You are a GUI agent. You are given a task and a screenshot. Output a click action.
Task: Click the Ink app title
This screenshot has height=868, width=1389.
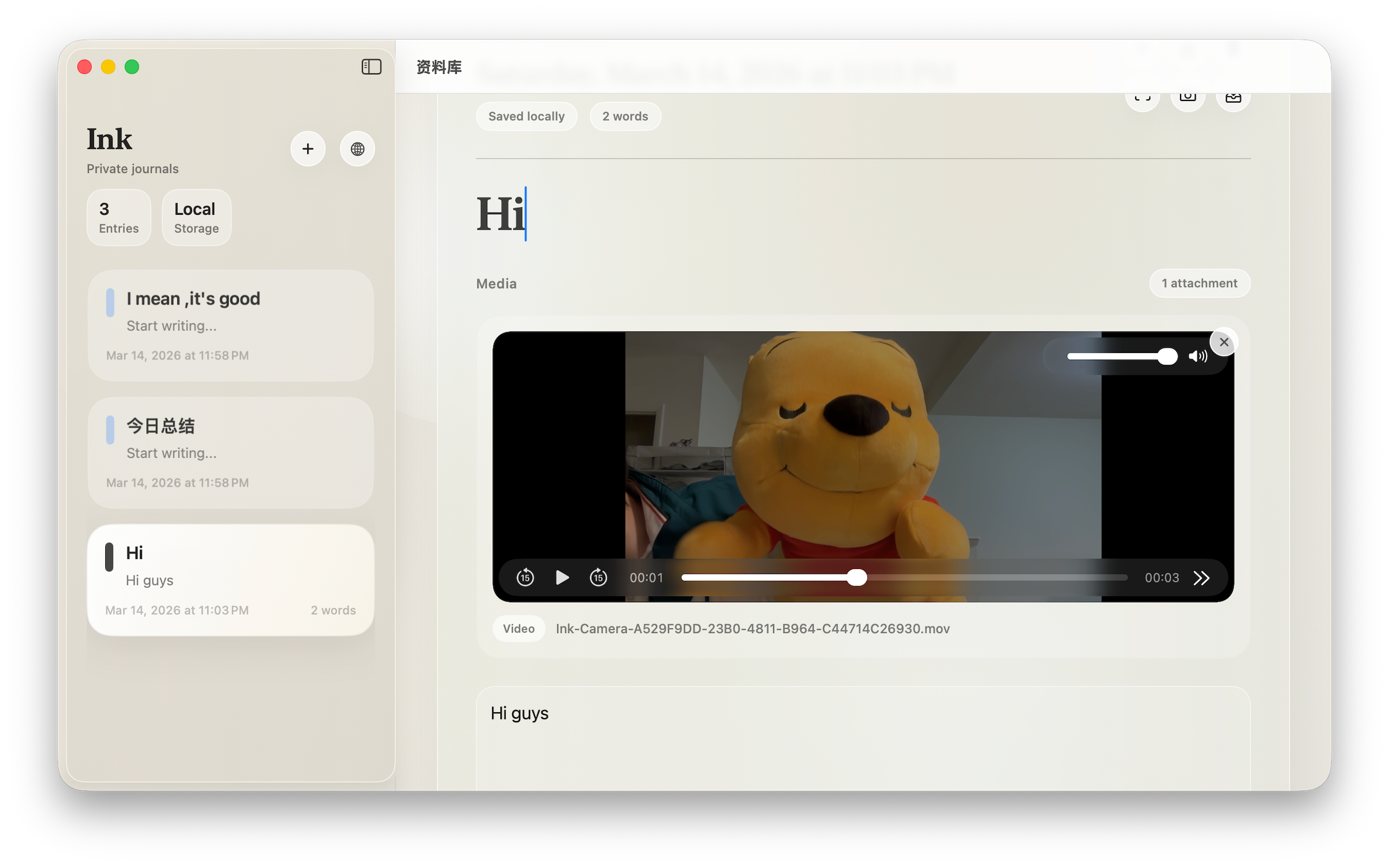coord(109,139)
